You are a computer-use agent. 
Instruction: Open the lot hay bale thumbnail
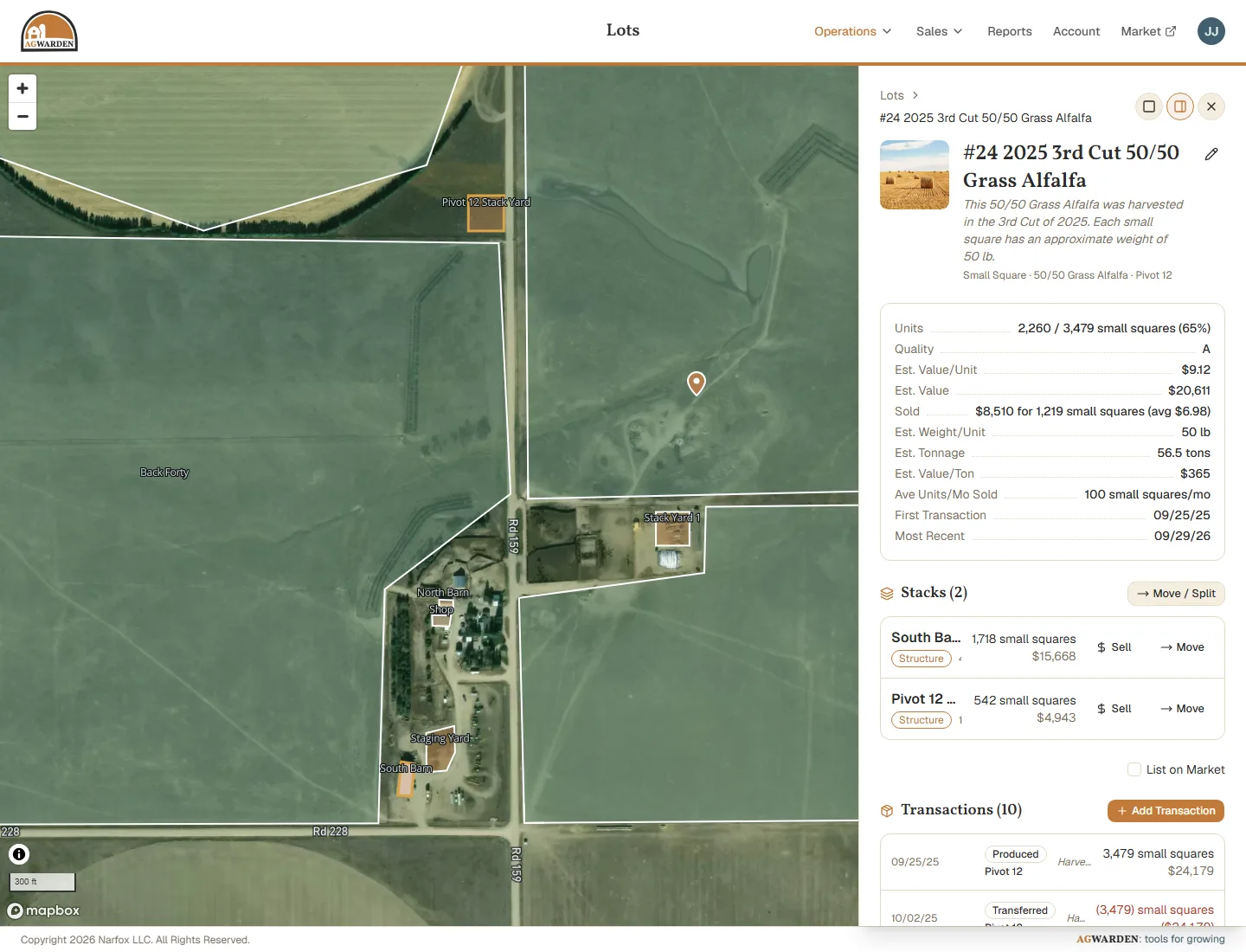click(915, 175)
